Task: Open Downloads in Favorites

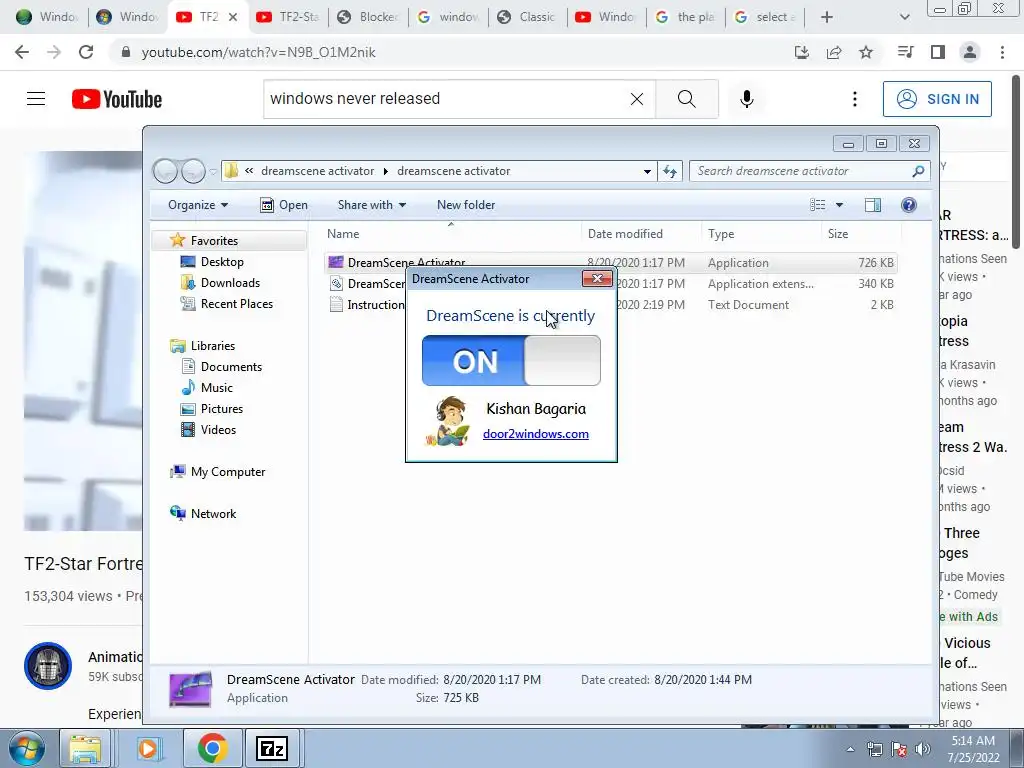Action: pyautogui.click(x=230, y=283)
